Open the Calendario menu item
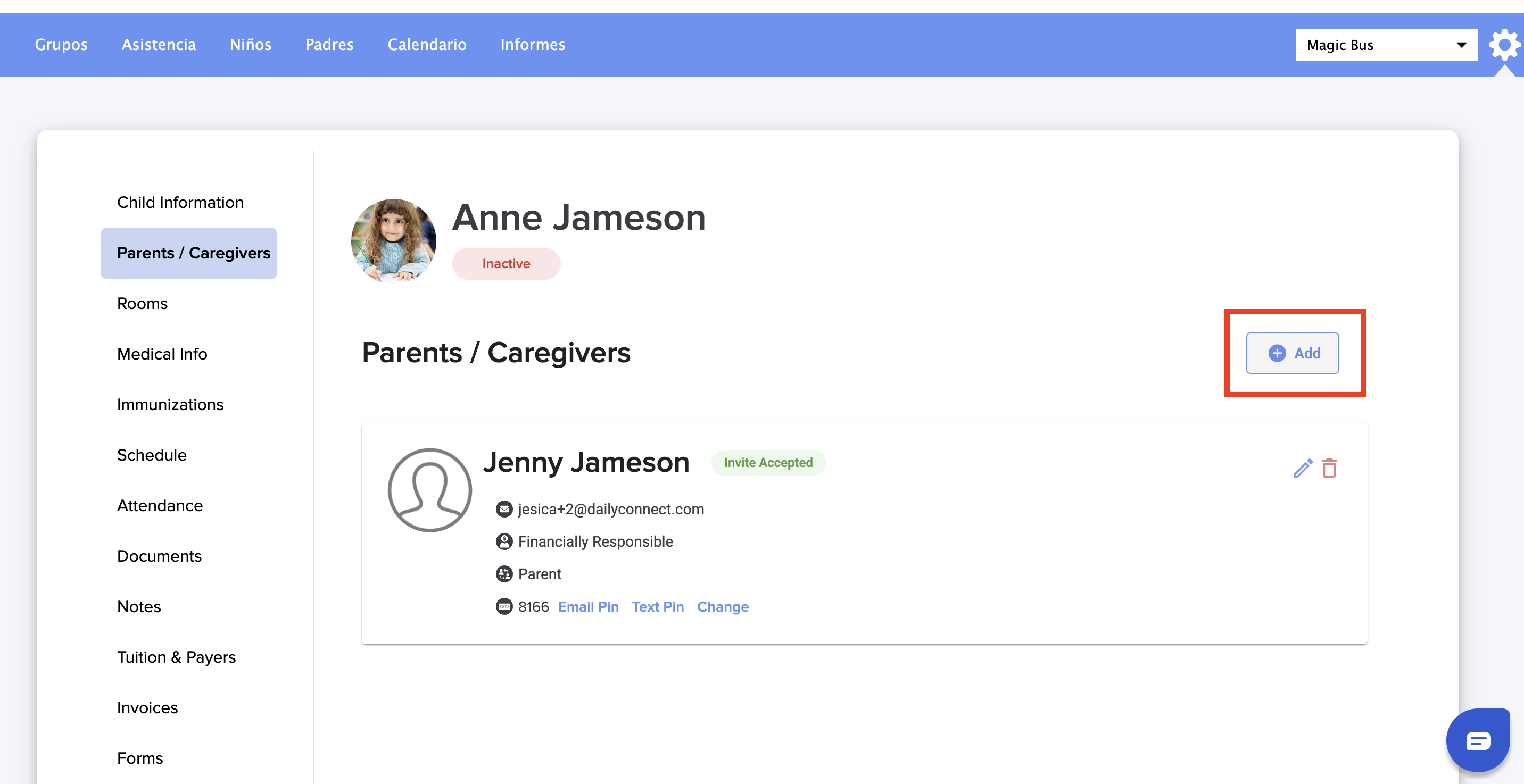The width and height of the screenshot is (1524, 784). click(427, 45)
